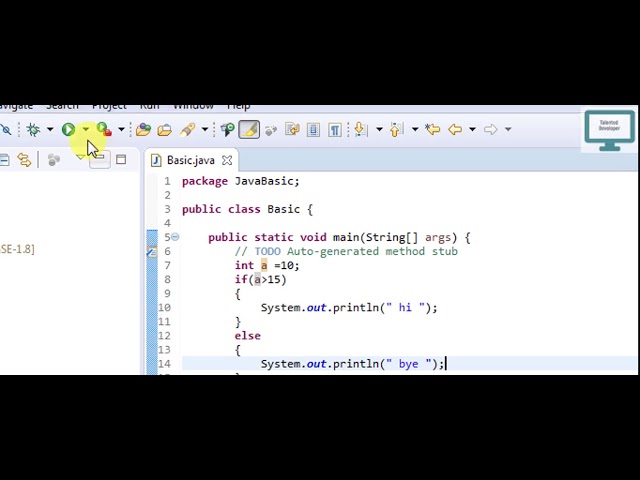Click the greyed Forward navigation arrow
The width and height of the screenshot is (640, 480).
[x=490, y=129]
